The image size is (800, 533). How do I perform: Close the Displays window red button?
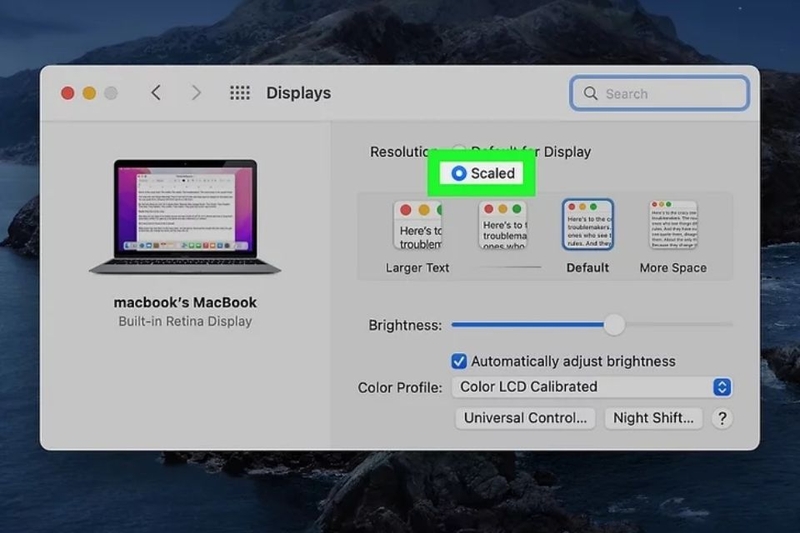coord(68,93)
